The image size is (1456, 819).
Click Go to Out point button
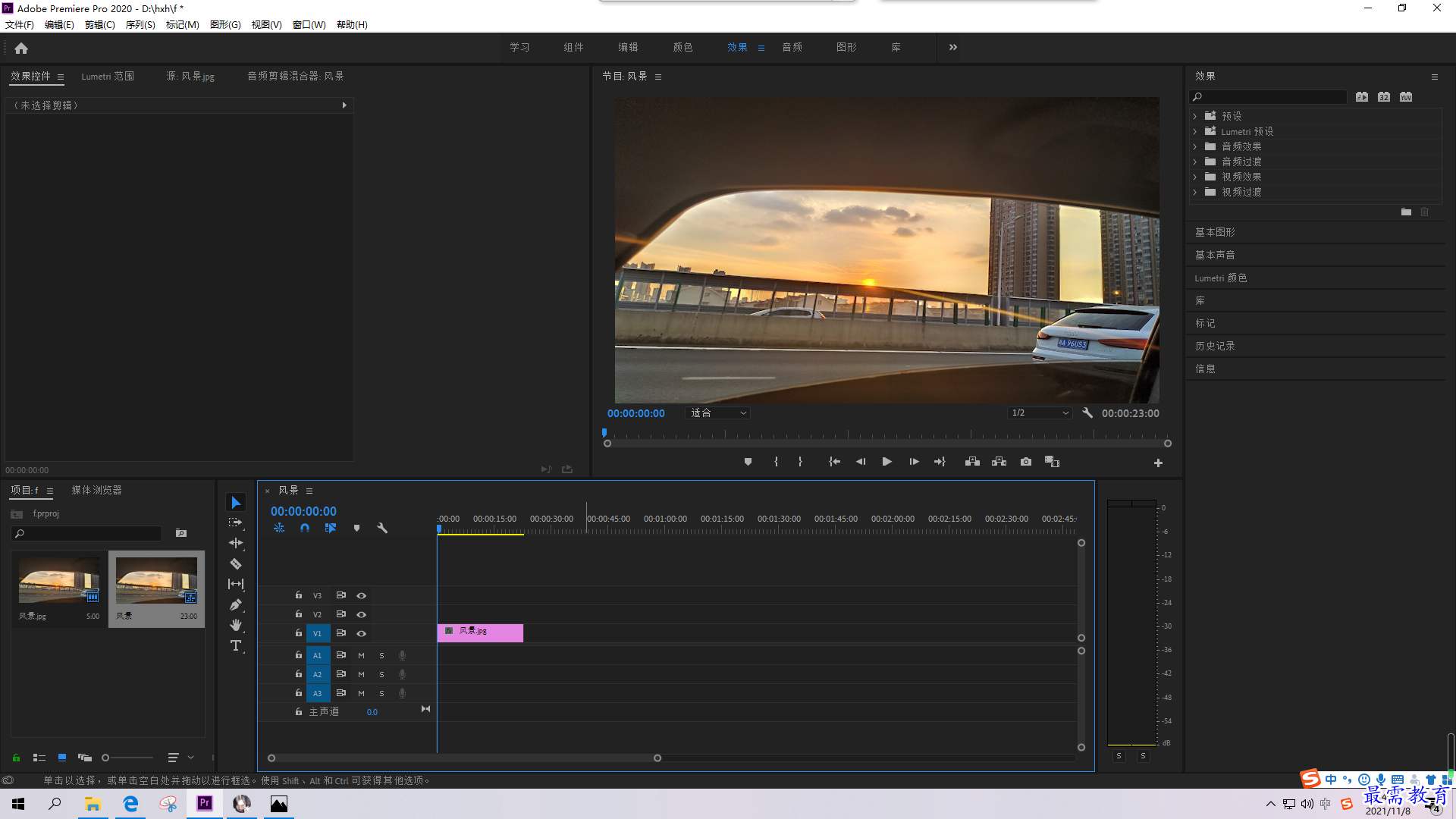point(940,462)
